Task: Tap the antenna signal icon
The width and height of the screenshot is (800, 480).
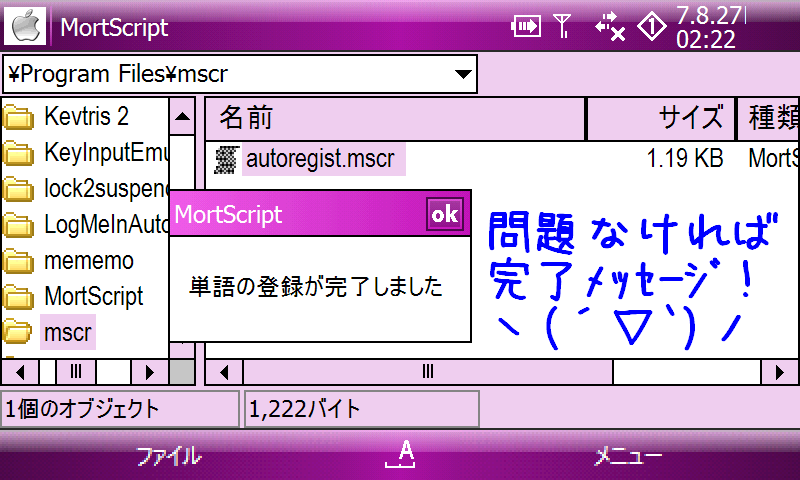Action: click(562, 26)
